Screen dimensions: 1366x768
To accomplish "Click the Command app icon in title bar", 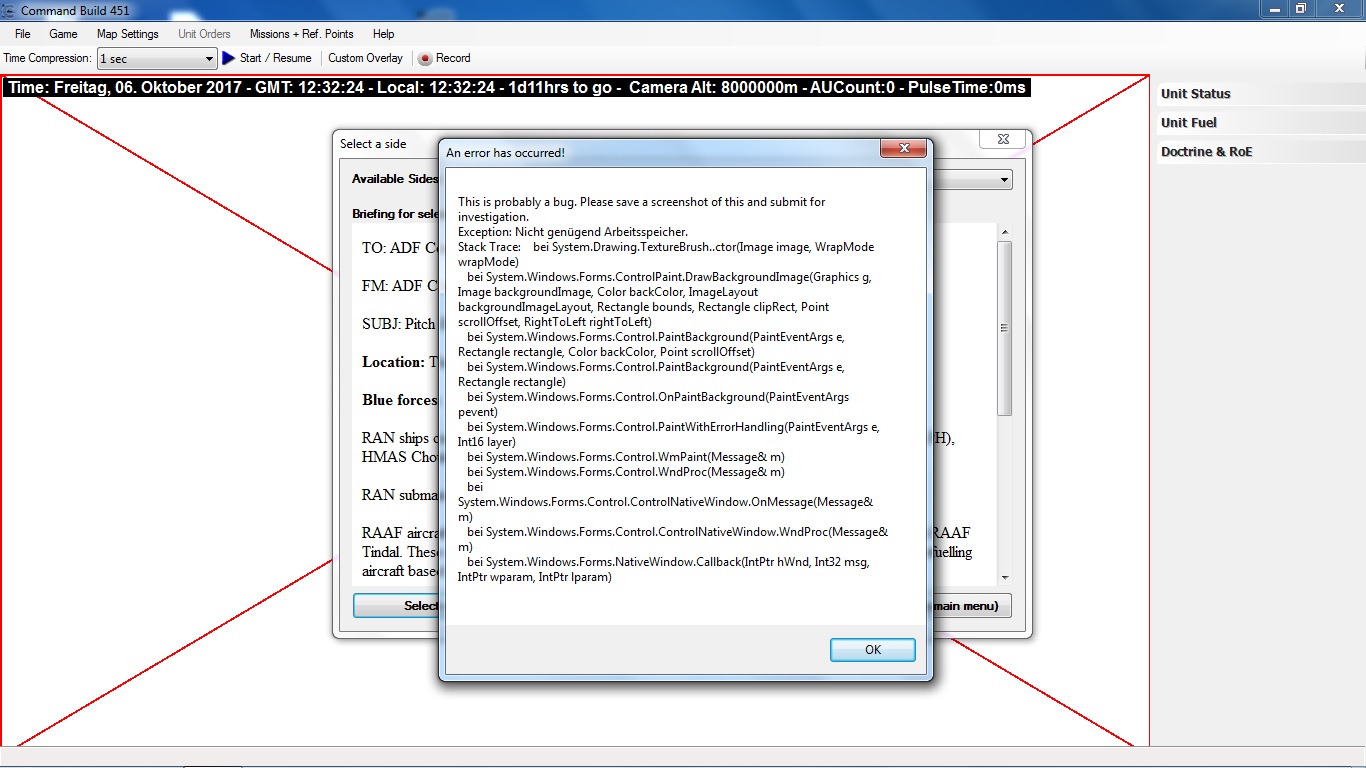I will point(8,10).
